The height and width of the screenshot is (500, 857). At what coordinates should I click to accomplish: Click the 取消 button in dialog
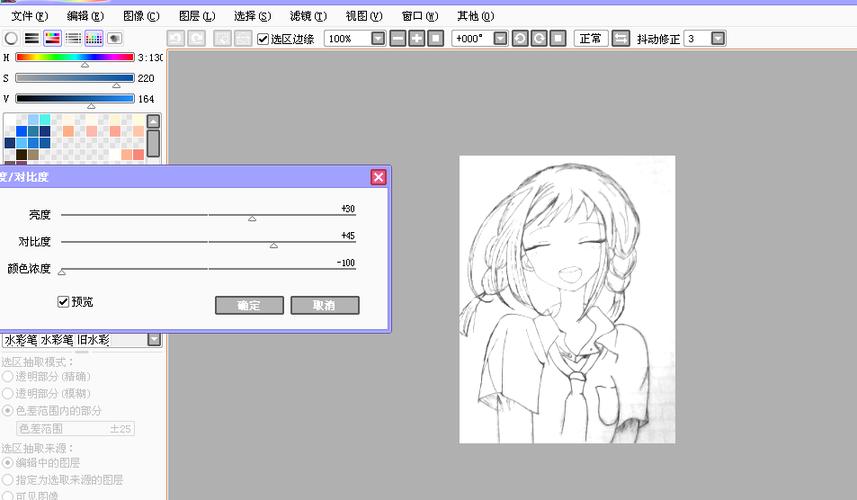tap(324, 305)
